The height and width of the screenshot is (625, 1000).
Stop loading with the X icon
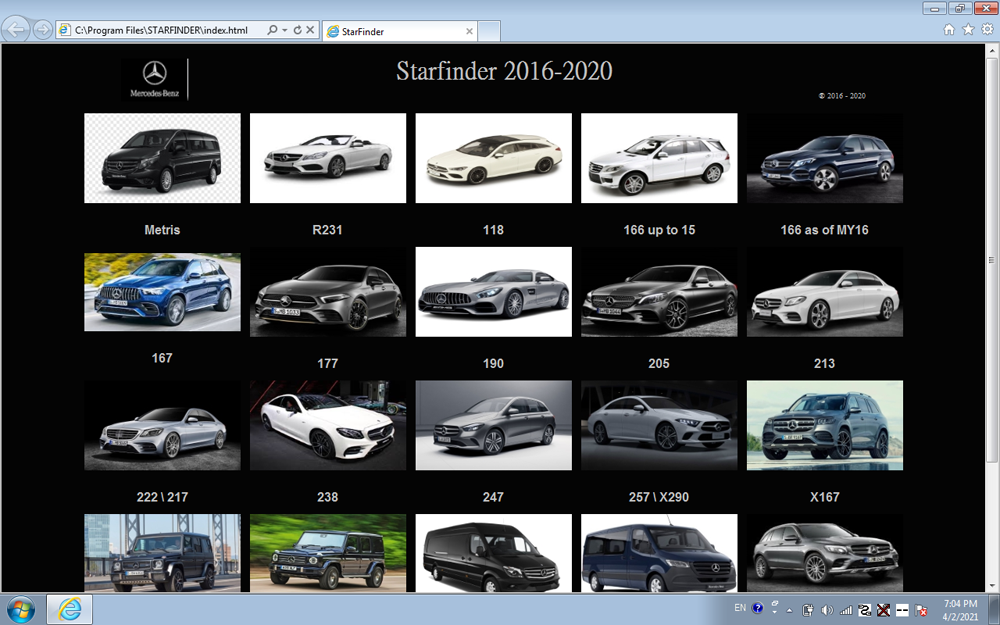[x=310, y=30]
